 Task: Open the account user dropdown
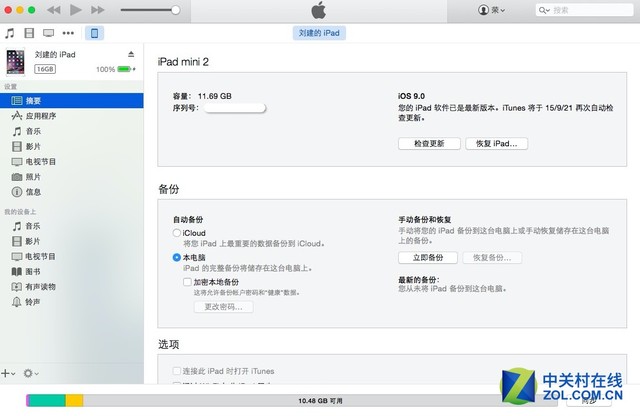click(x=491, y=10)
